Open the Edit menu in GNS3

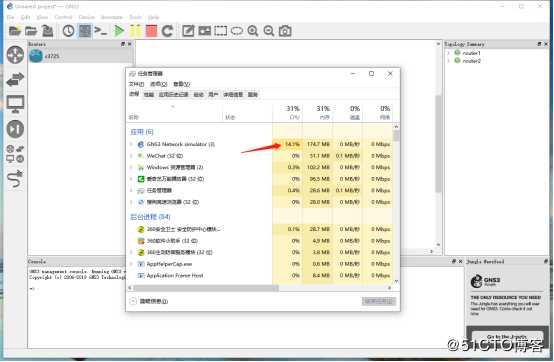25,17
